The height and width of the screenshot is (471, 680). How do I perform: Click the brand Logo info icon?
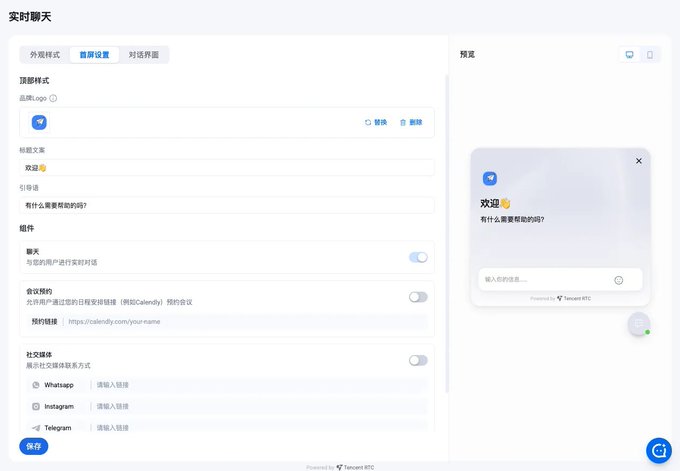pos(53,98)
